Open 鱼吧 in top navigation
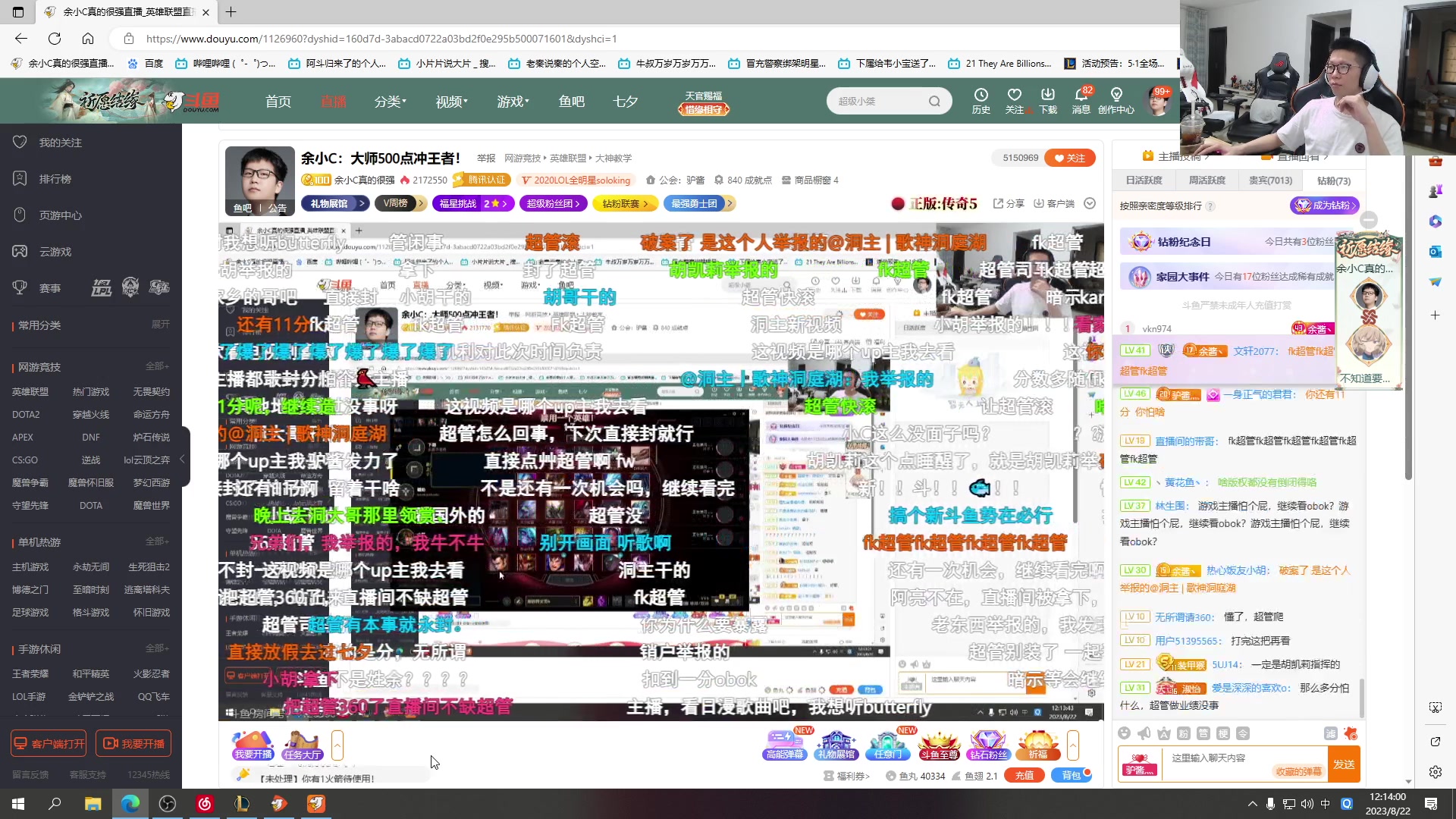 tap(571, 101)
